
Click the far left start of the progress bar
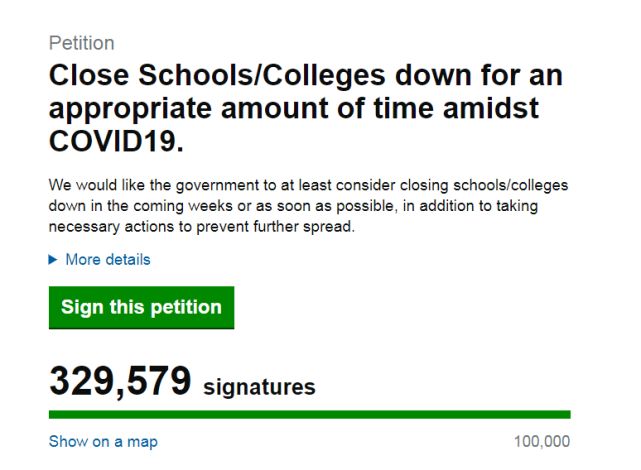click(52, 414)
